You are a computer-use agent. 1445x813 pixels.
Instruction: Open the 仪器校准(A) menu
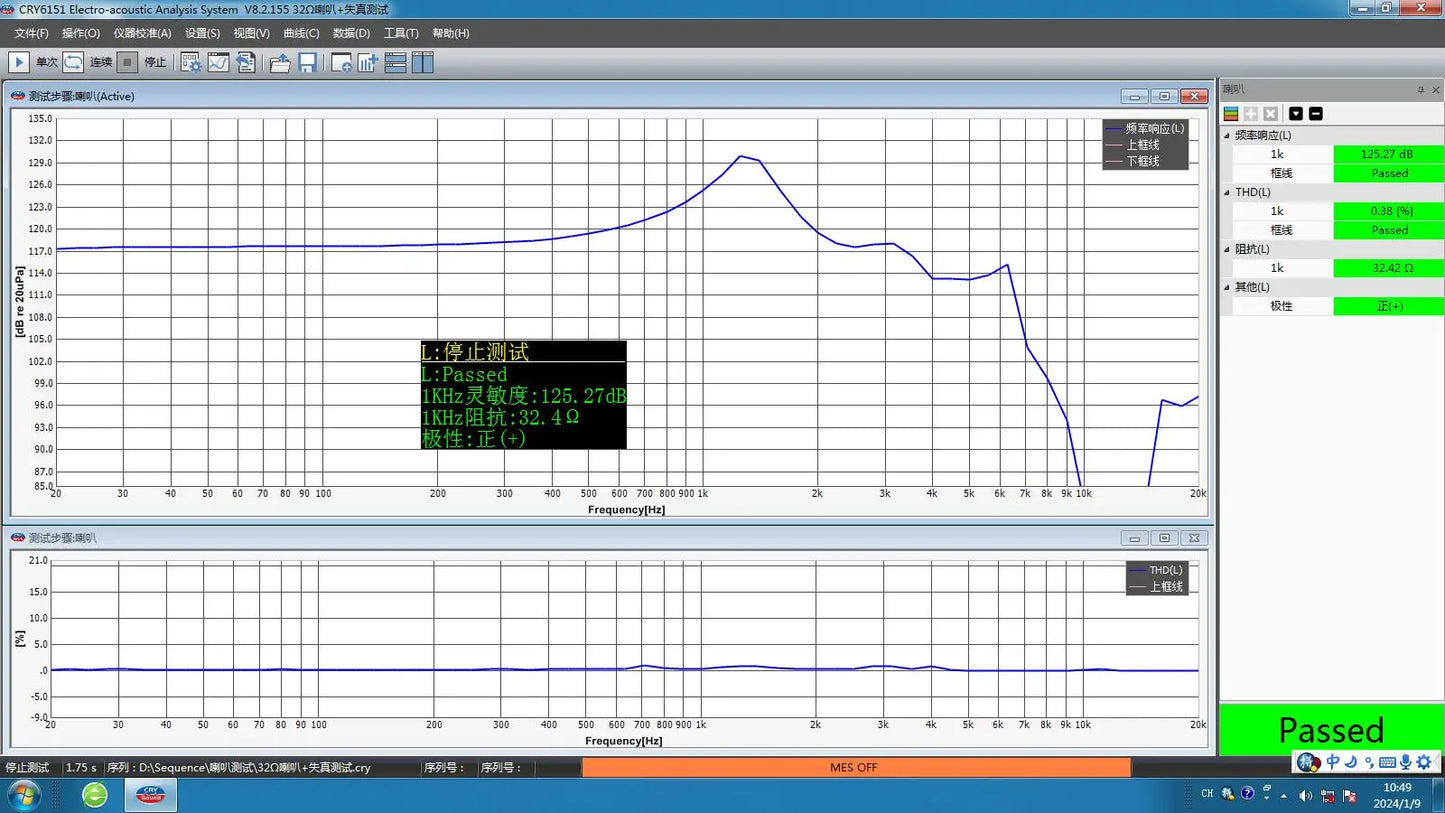[x=142, y=33]
